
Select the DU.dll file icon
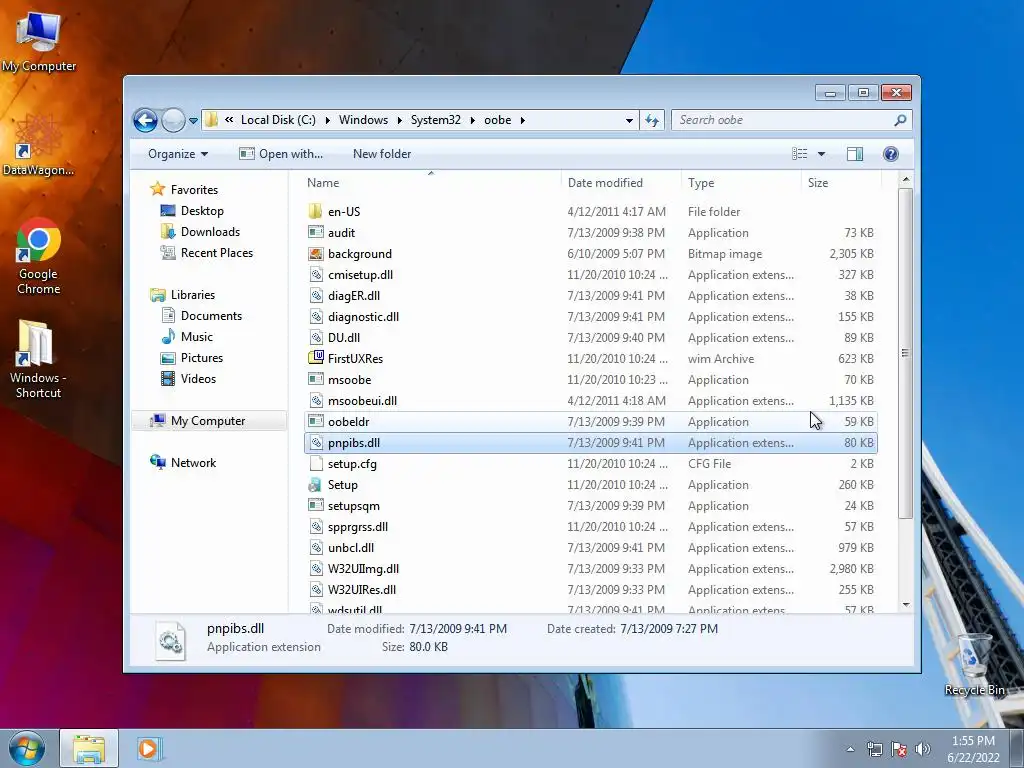point(316,338)
